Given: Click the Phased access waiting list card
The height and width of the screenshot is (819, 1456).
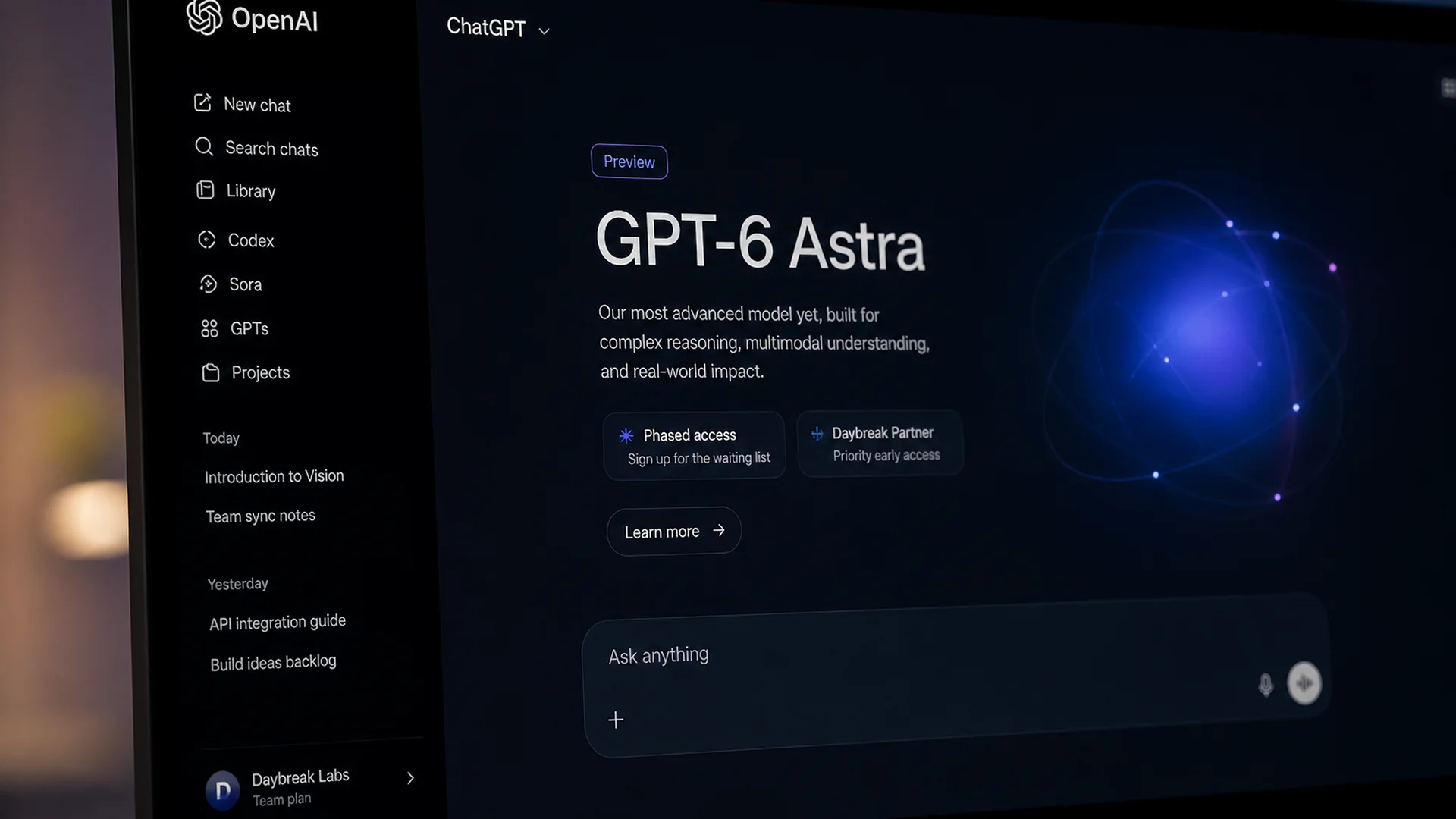Looking at the screenshot, I should 694,446.
